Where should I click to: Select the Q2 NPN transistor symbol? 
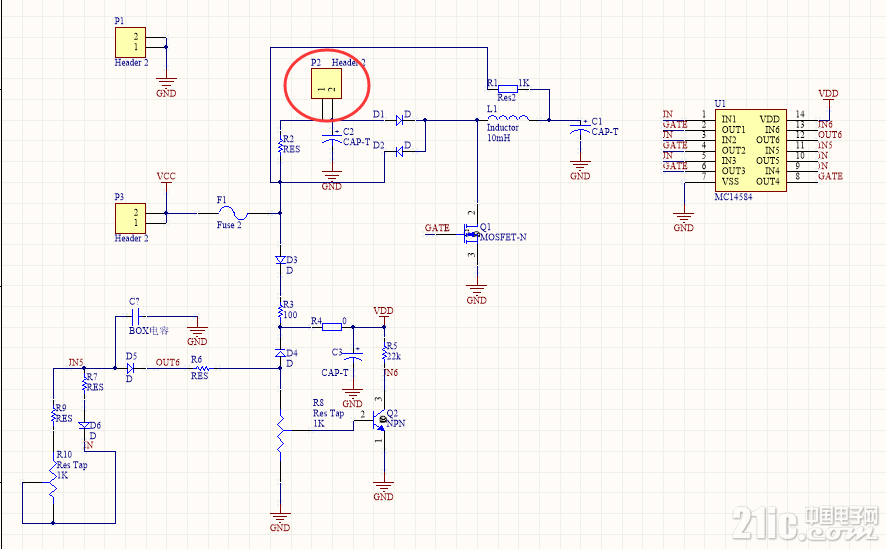click(x=381, y=419)
